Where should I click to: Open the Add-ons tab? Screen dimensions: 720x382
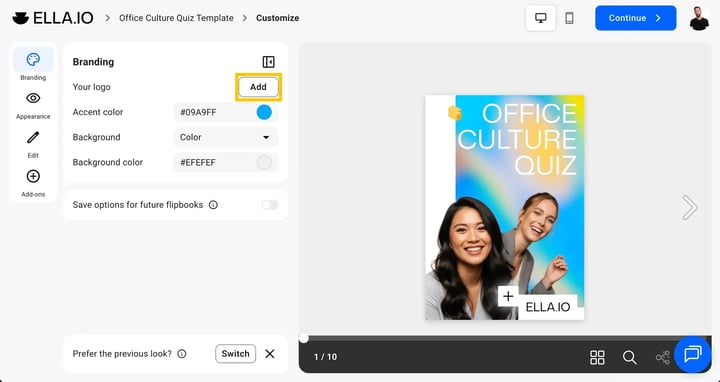(33, 183)
